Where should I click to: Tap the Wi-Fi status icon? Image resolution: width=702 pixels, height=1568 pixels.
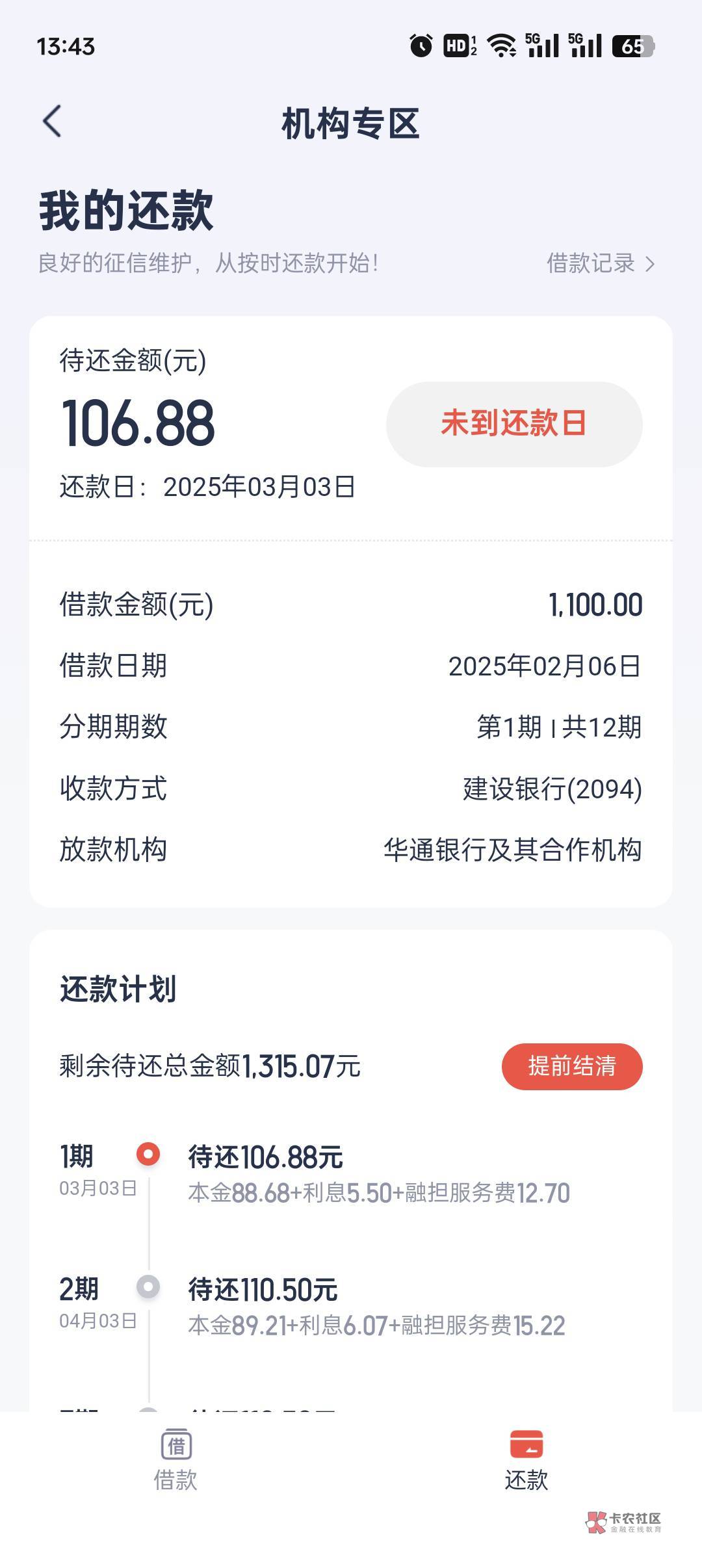[x=501, y=46]
